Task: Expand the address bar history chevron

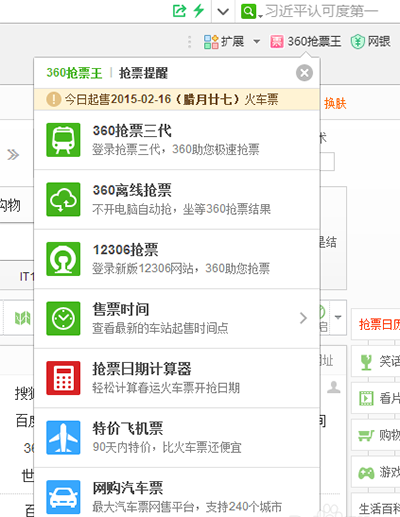Action: 223,12
